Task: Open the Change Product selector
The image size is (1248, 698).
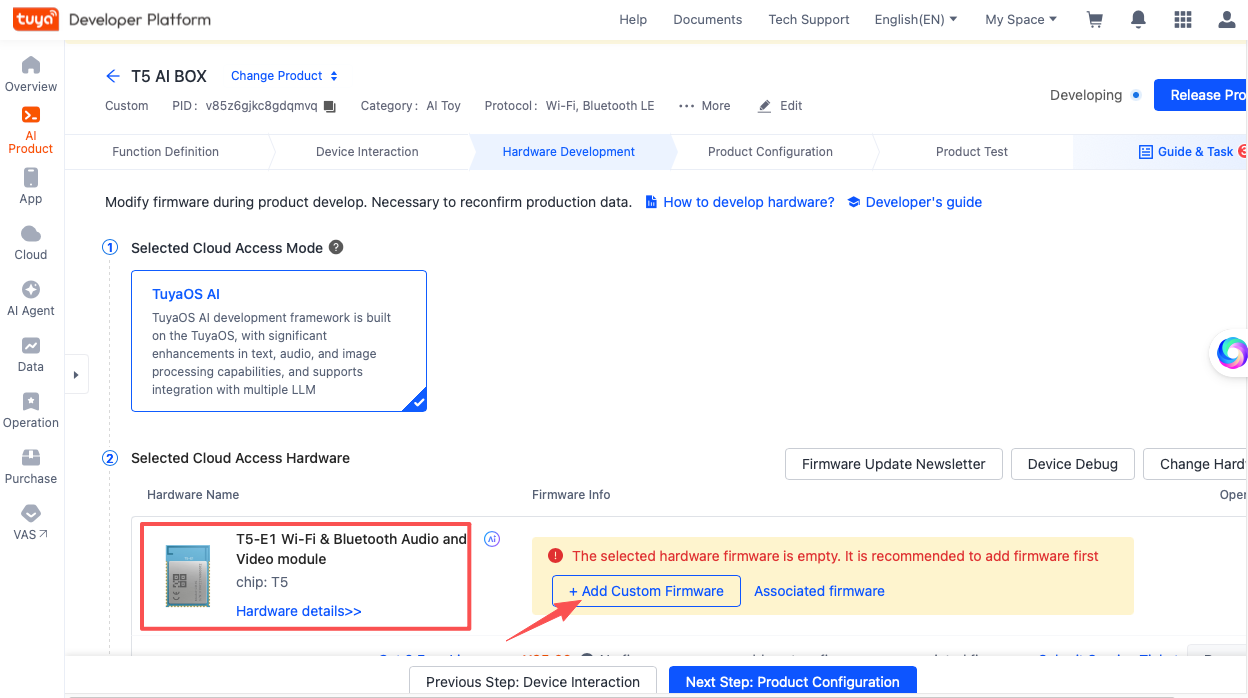Action: point(284,76)
